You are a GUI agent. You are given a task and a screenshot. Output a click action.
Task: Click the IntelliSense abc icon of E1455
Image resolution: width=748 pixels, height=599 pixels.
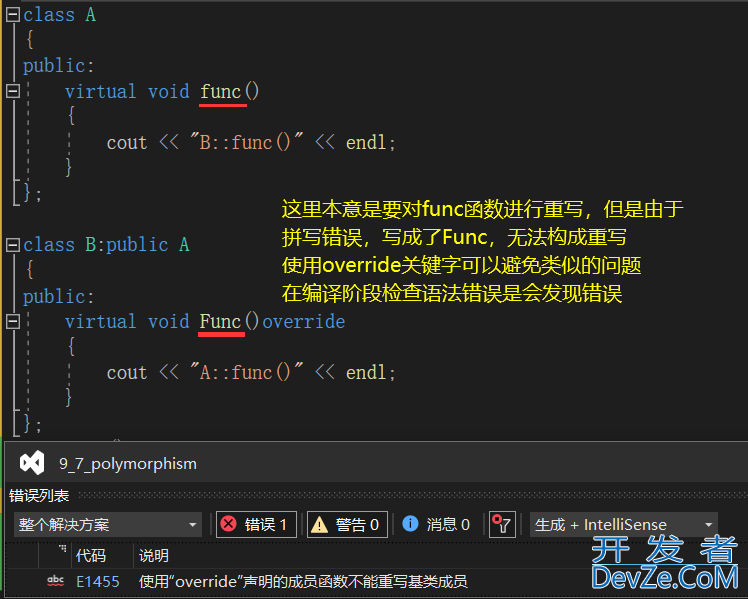[x=56, y=581]
